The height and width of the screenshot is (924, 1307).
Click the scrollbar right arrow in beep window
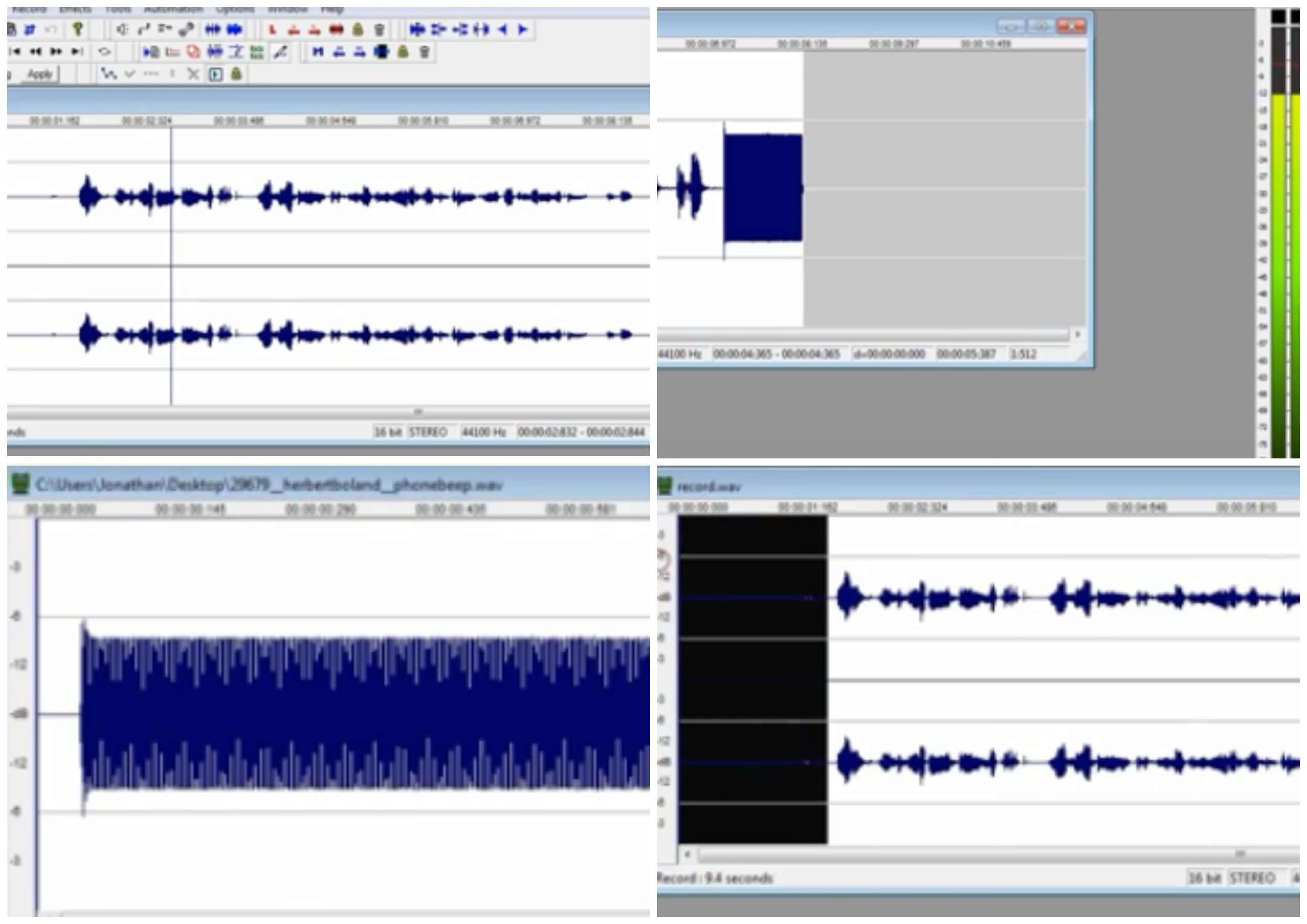(1076, 335)
